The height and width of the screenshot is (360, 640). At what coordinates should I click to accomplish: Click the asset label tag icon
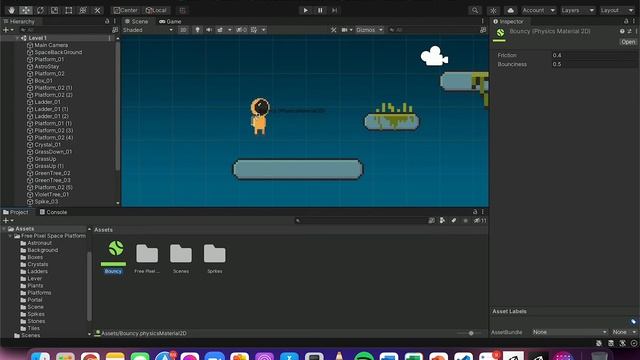coord(633,322)
